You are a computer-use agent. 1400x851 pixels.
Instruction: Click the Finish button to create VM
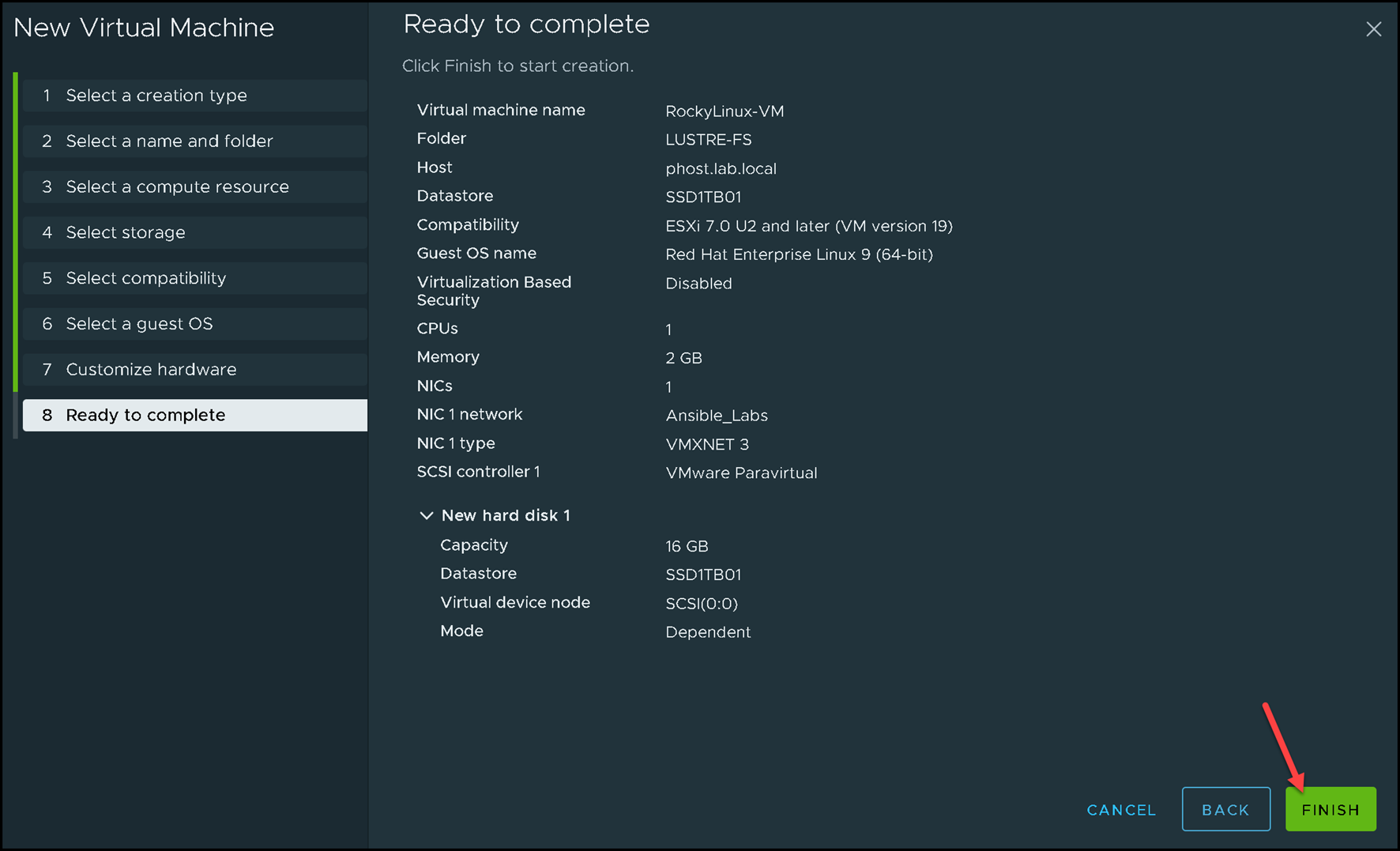[x=1330, y=809]
